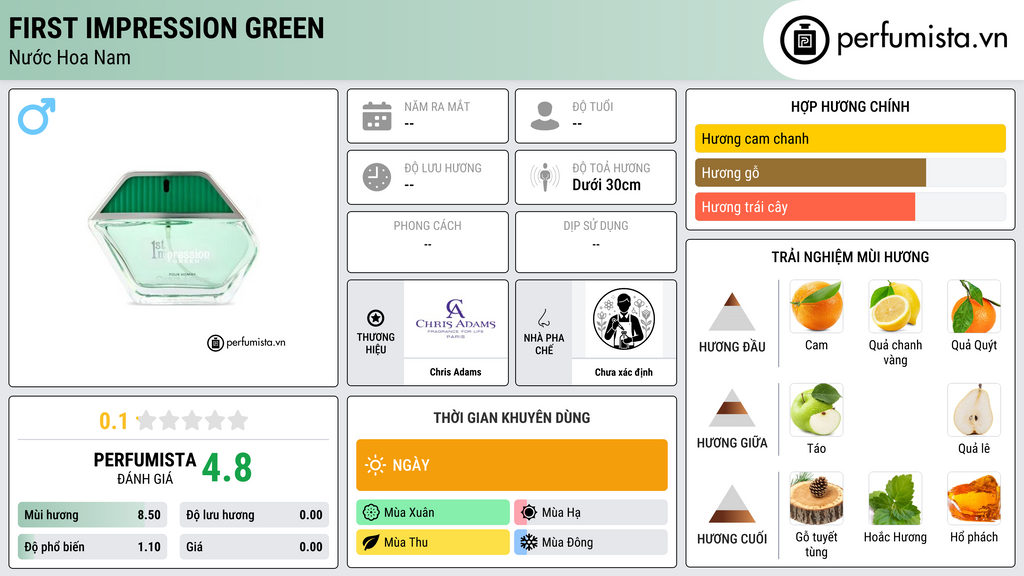
Task: Click the ĐỘ TUỔI label
Action: 593,106
